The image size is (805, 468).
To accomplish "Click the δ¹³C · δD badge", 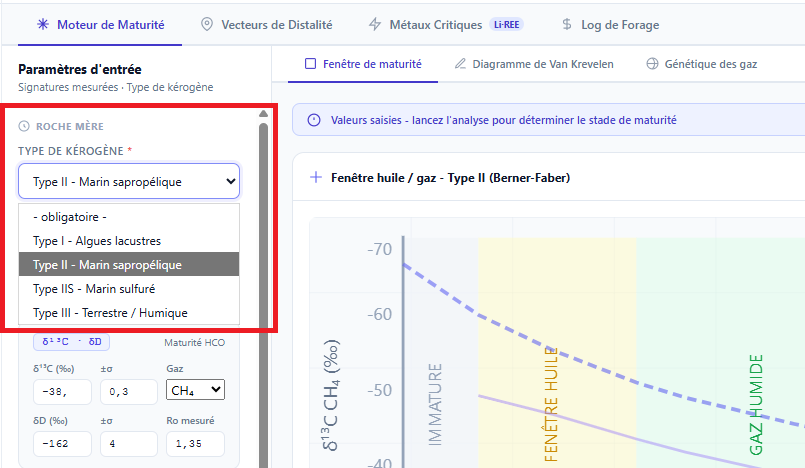I will coord(71,342).
